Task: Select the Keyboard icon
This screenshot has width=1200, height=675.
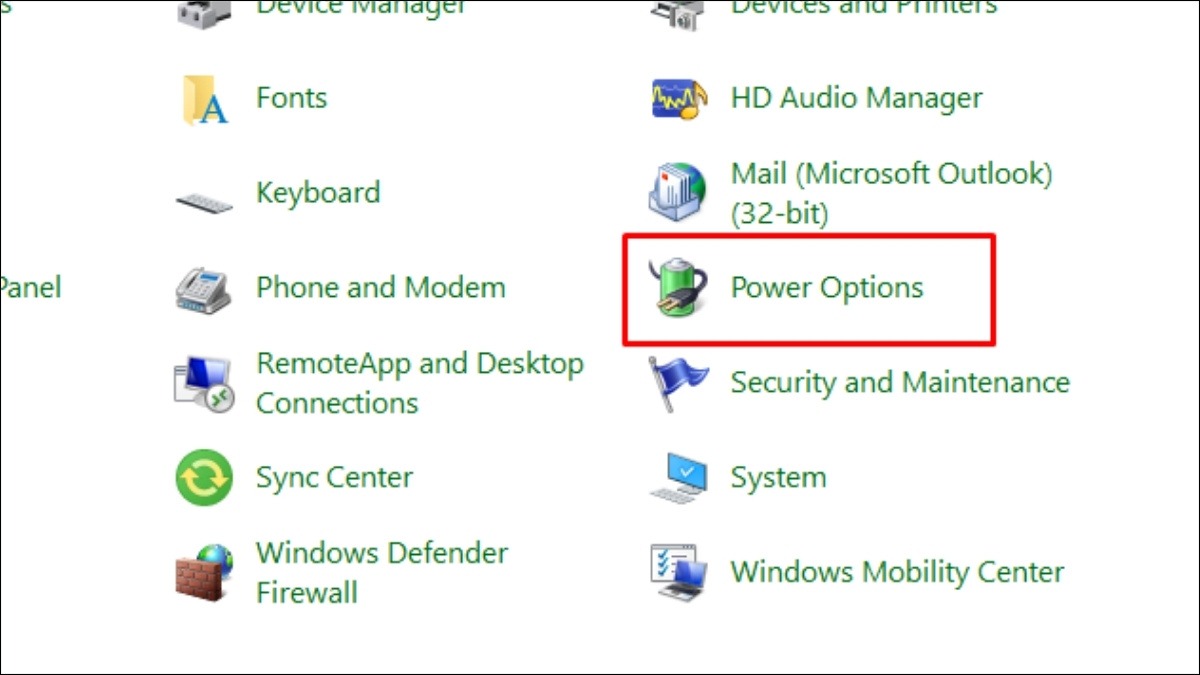Action: [x=204, y=202]
